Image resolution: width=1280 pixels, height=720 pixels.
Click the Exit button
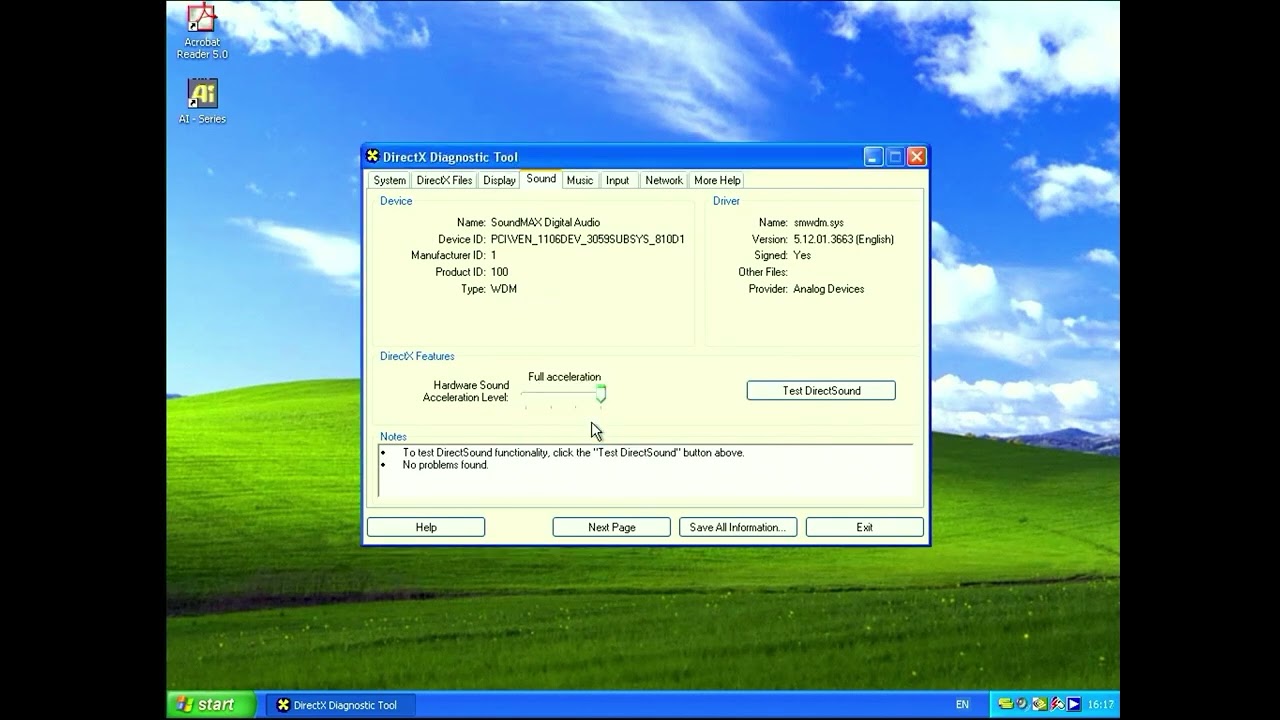point(865,527)
